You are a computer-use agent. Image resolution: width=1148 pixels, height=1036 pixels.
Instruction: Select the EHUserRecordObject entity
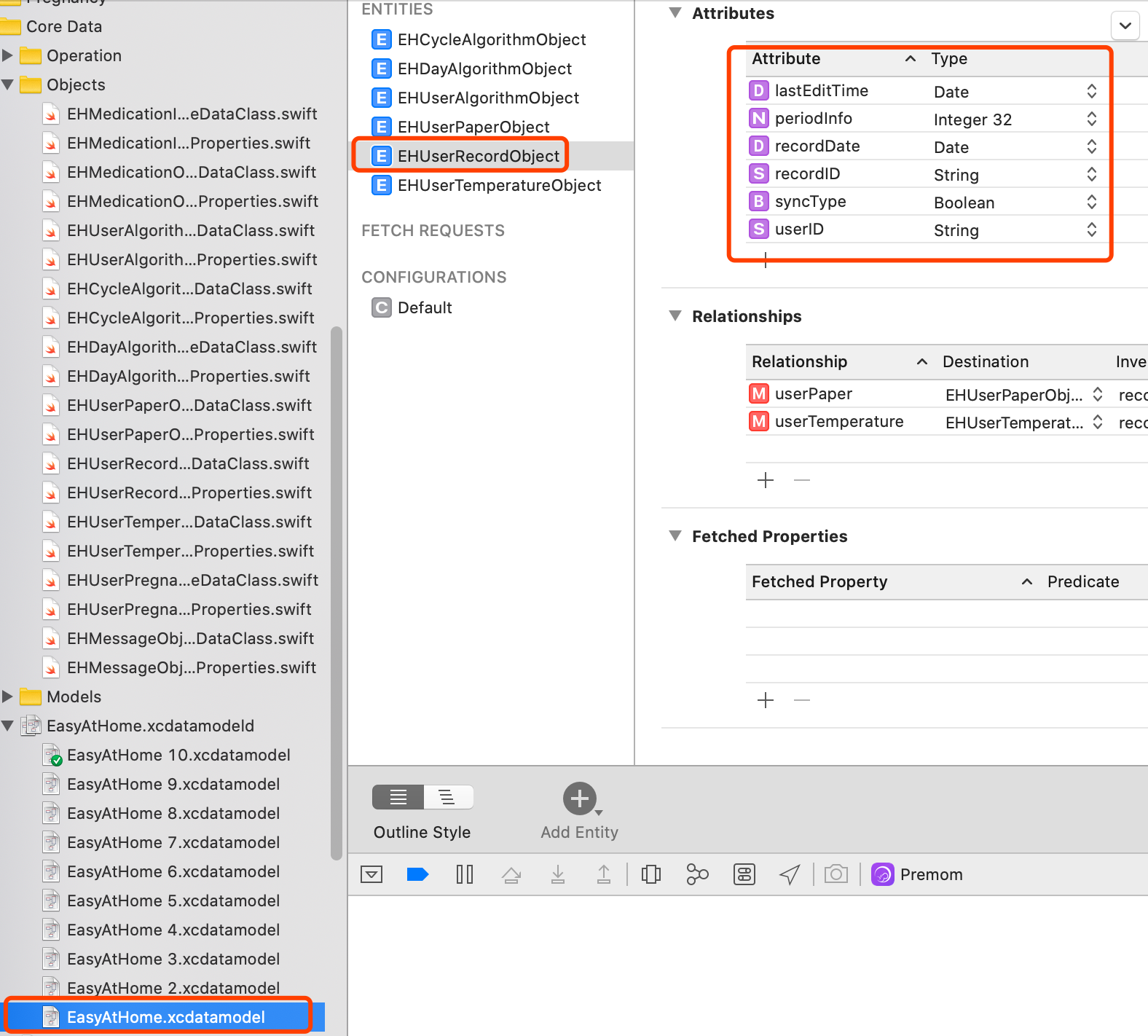(465, 156)
